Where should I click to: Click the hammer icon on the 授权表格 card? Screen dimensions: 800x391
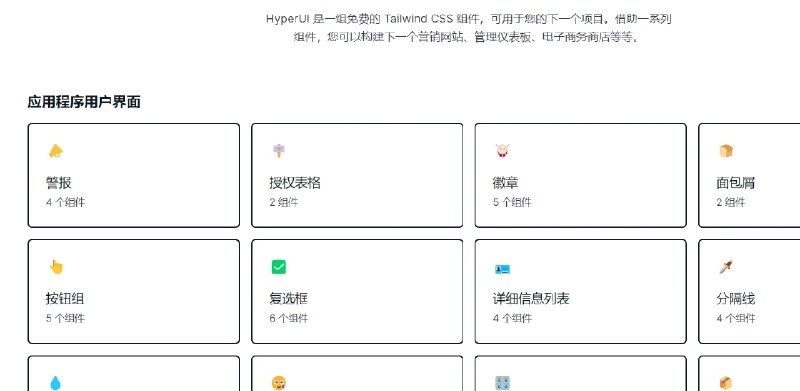(279, 151)
